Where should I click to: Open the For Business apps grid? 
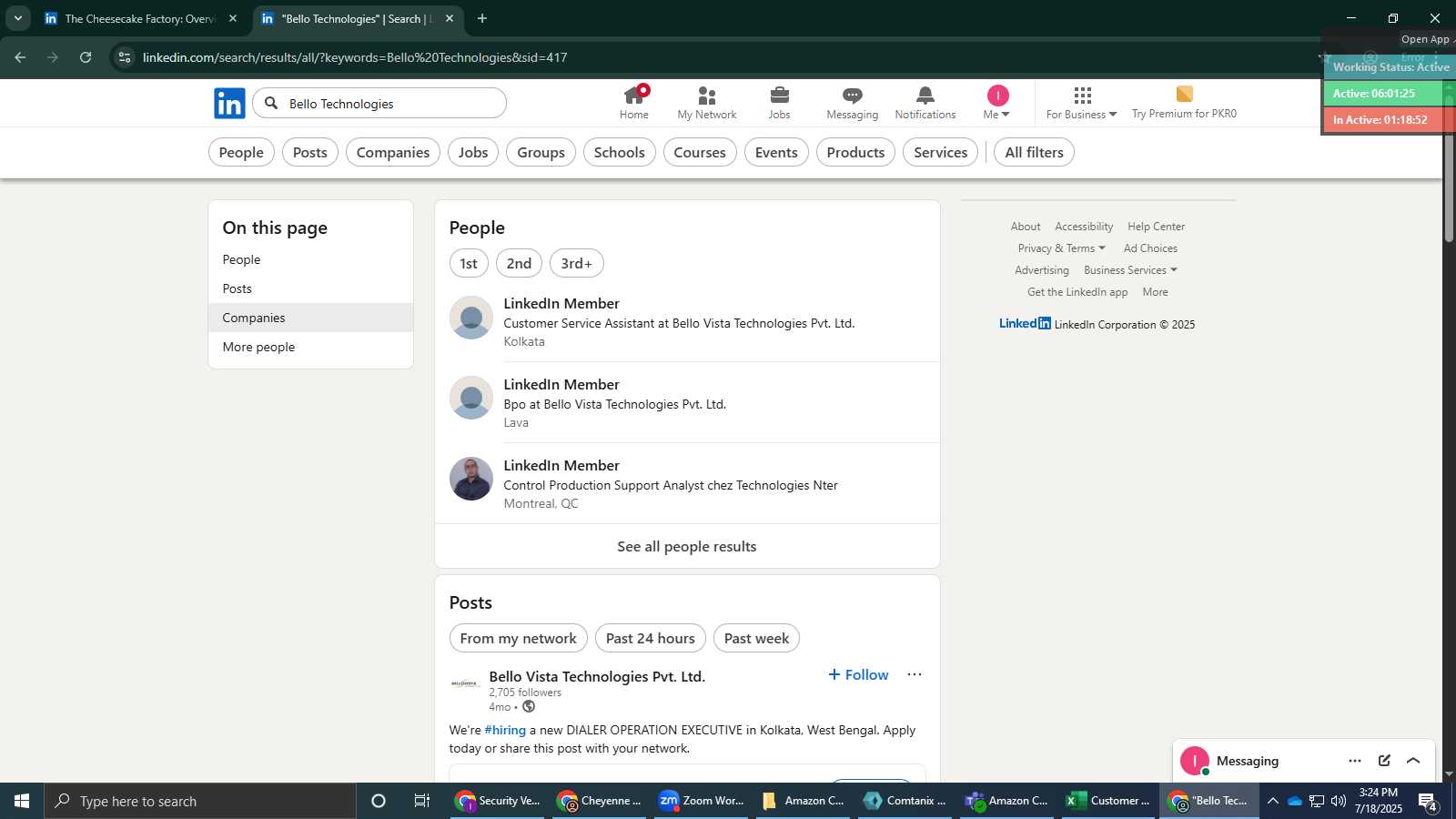tap(1082, 96)
